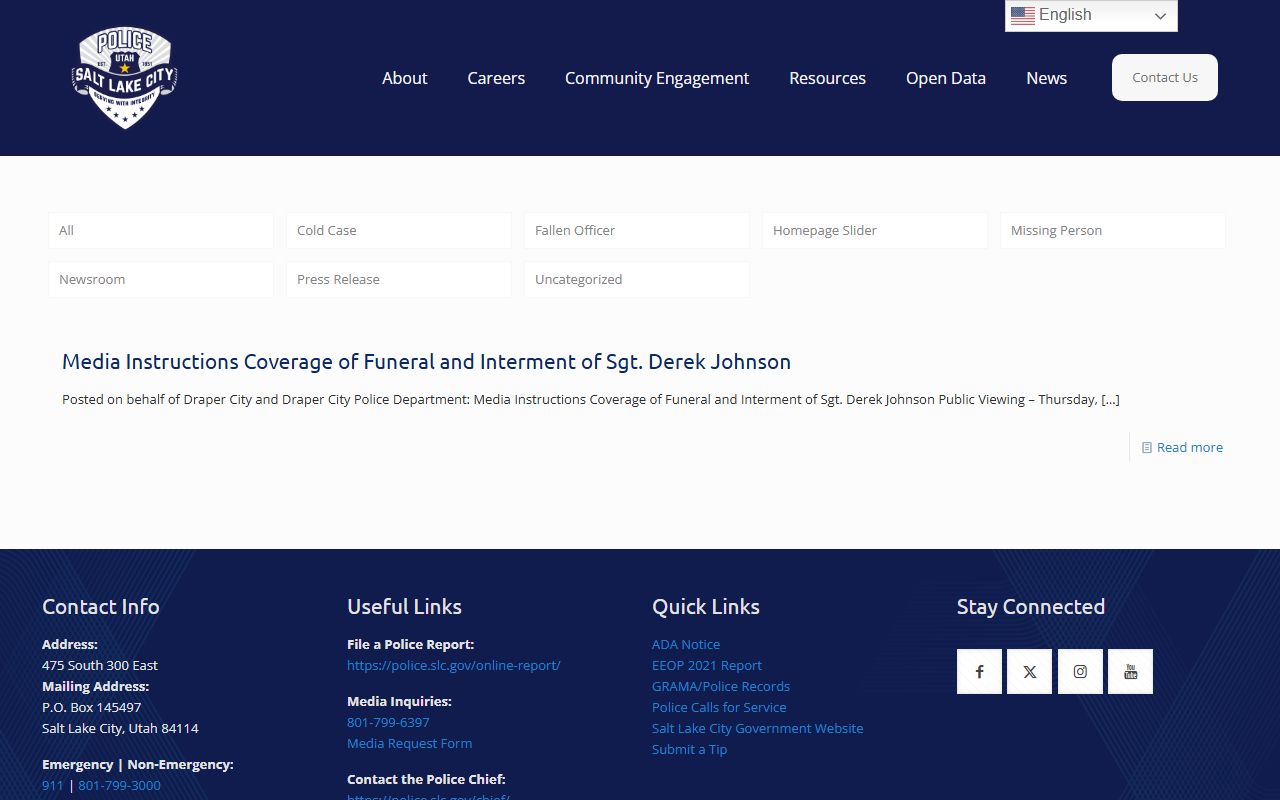The height and width of the screenshot is (800, 1280).
Task: Click the US flag language icon
Action: click(x=1022, y=15)
